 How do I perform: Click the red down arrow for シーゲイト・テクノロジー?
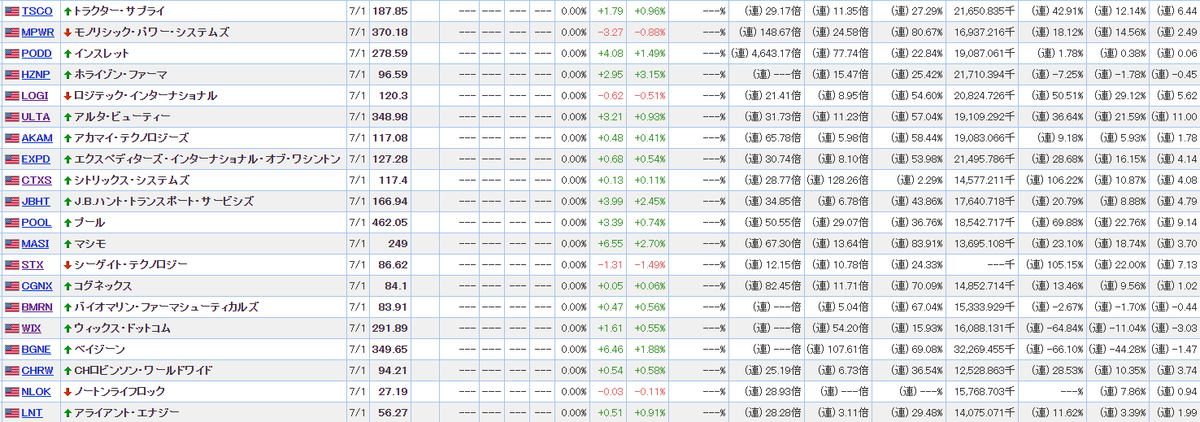[x=67, y=264]
